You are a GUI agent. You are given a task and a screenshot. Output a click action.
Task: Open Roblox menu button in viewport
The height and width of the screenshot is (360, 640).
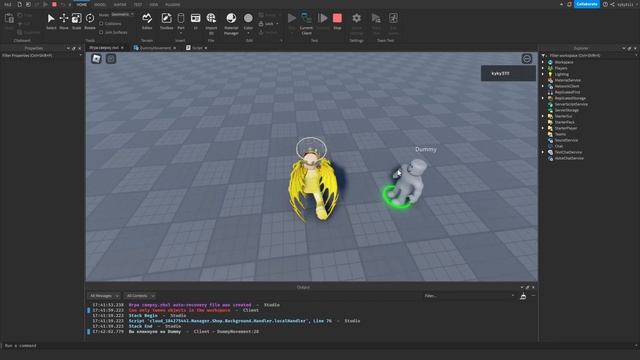click(x=96, y=59)
